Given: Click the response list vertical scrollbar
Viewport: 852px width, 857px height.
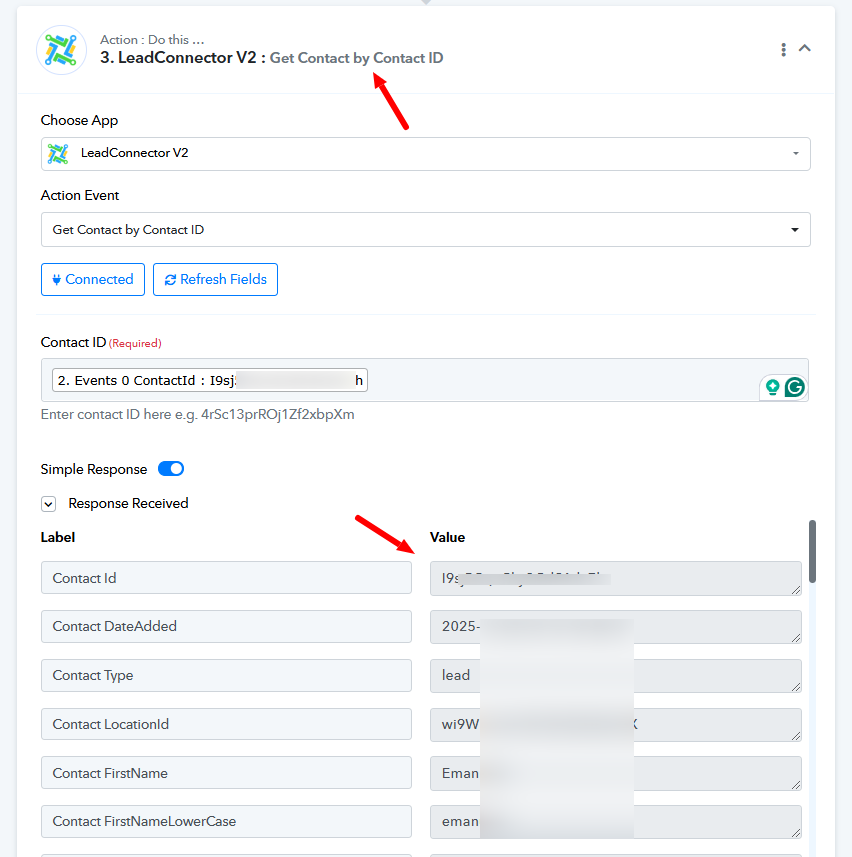Looking at the screenshot, I should 812,551.
